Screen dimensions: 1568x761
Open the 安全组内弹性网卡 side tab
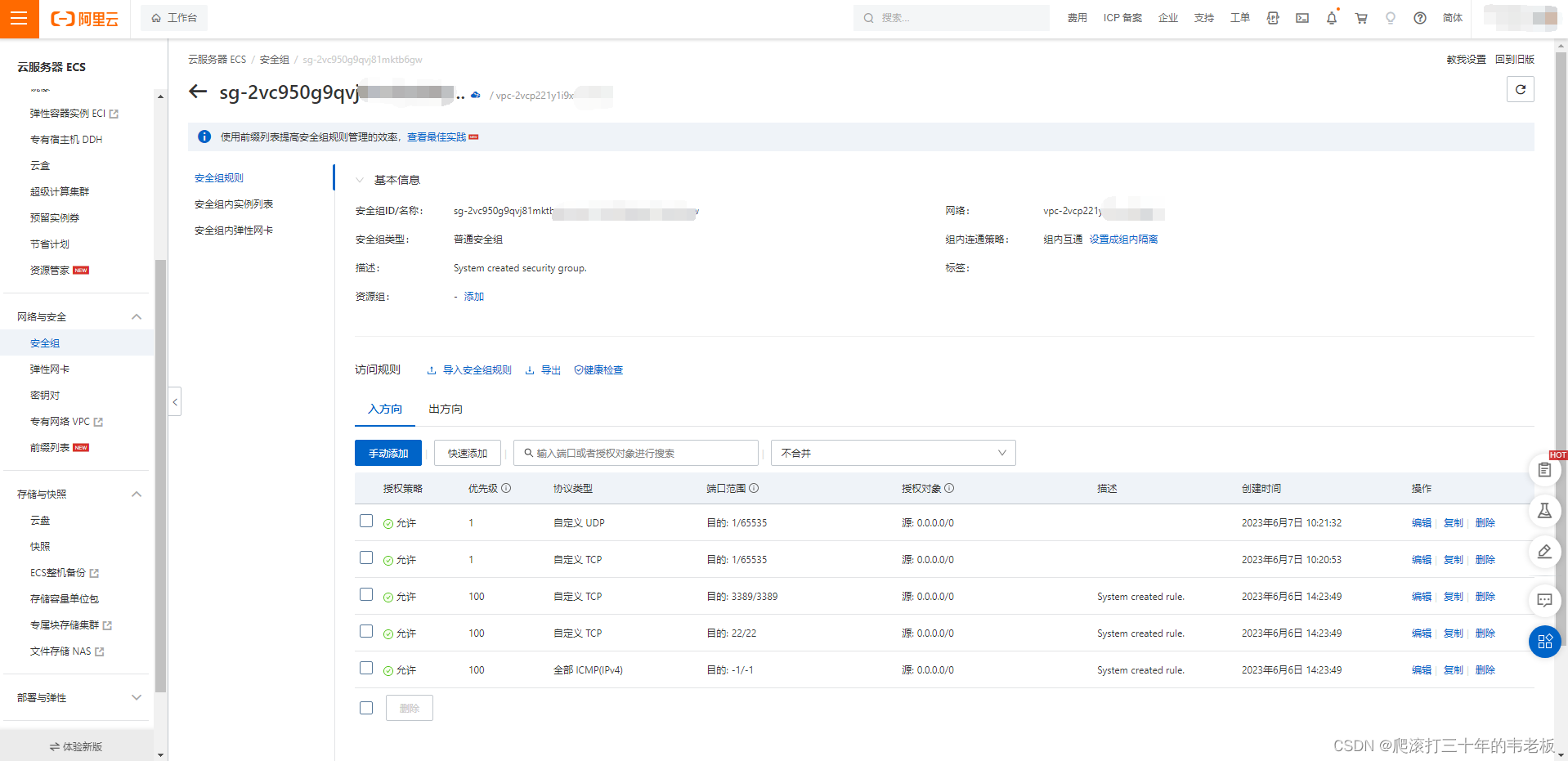[234, 230]
